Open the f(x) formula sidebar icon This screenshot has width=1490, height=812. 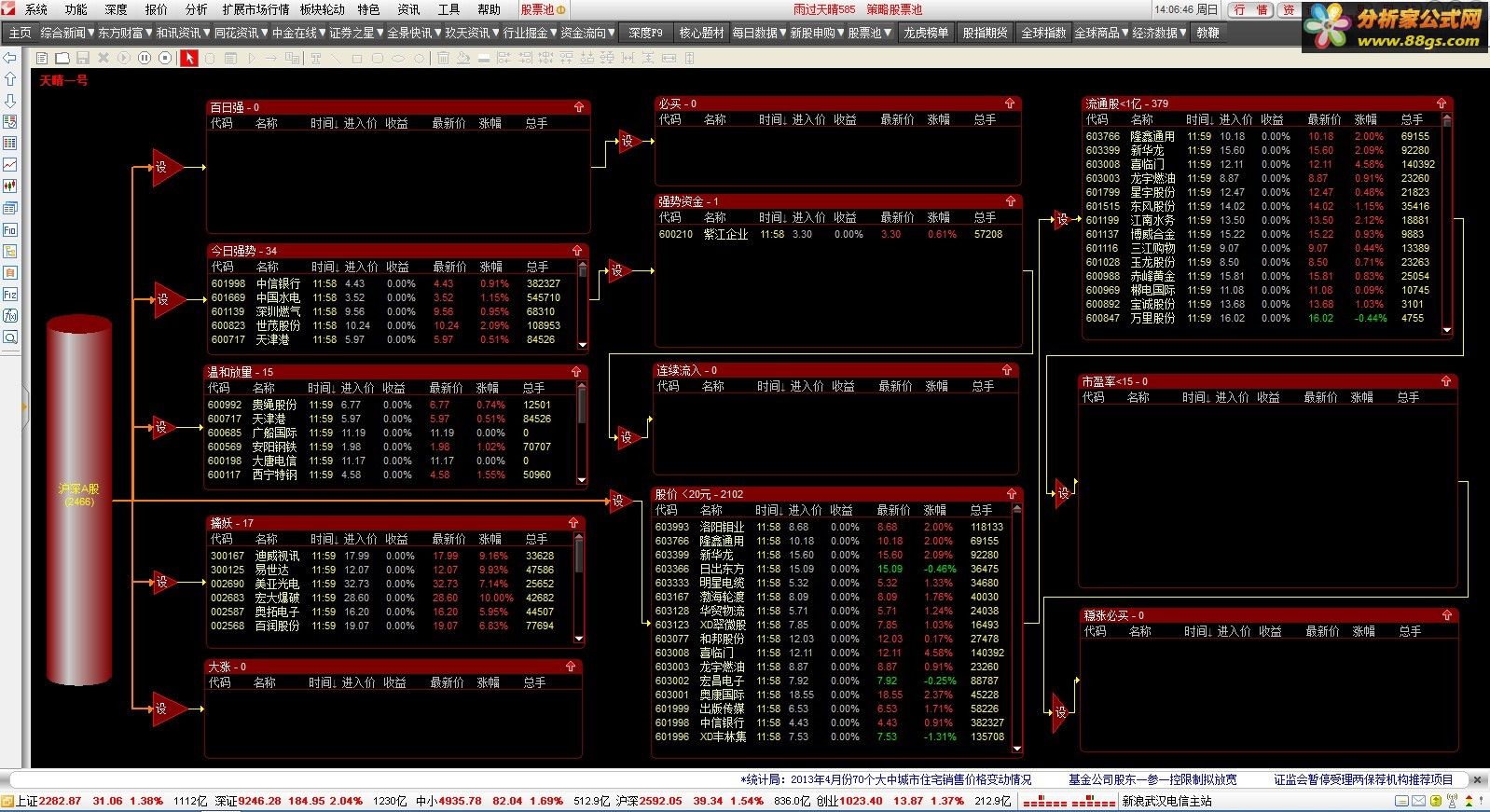(10, 315)
